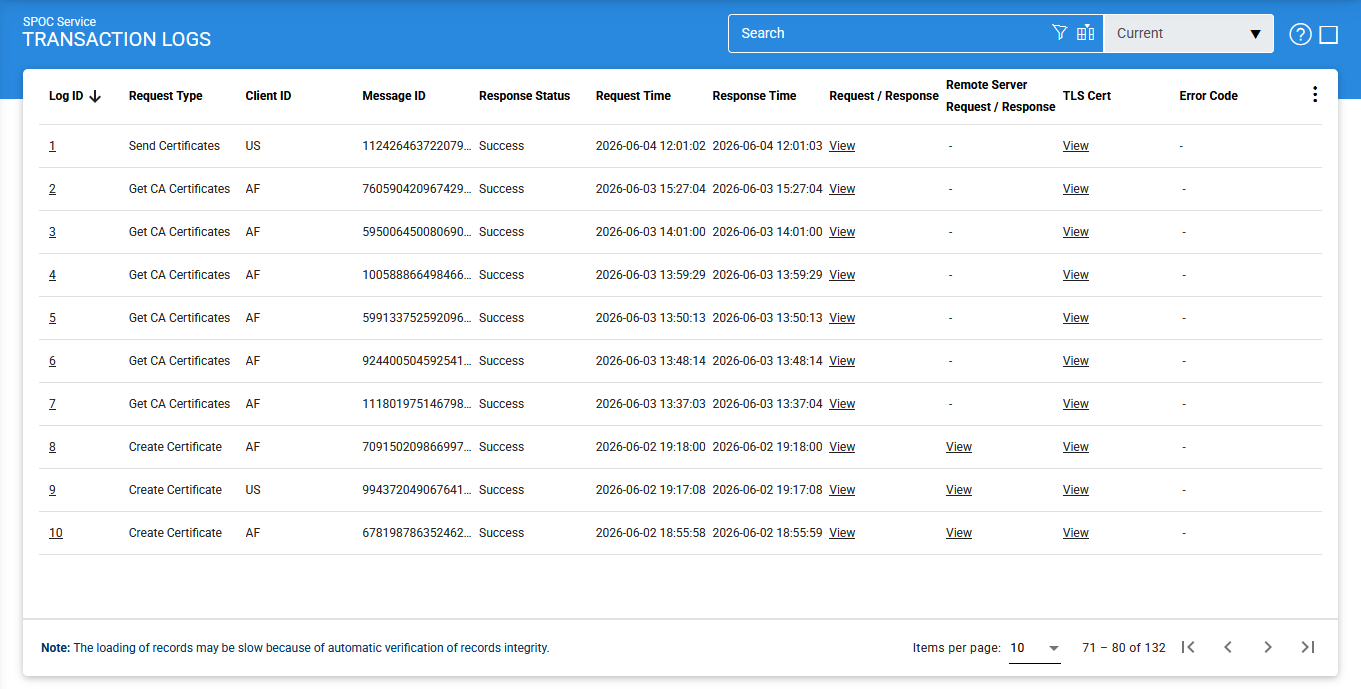View Request / Response for log 10

(x=842, y=533)
